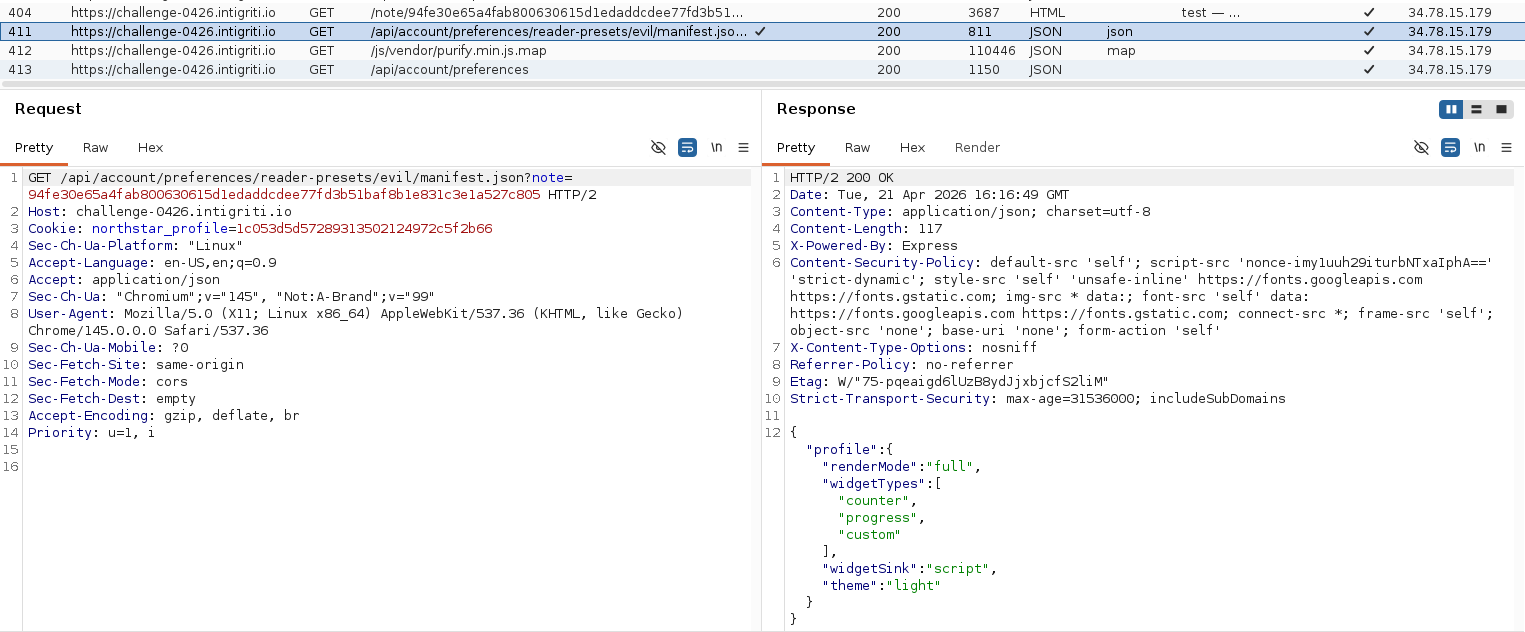This screenshot has height=632, width=1525.
Task: Open the Response panel hamburger menu
Action: tap(1506, 147)
